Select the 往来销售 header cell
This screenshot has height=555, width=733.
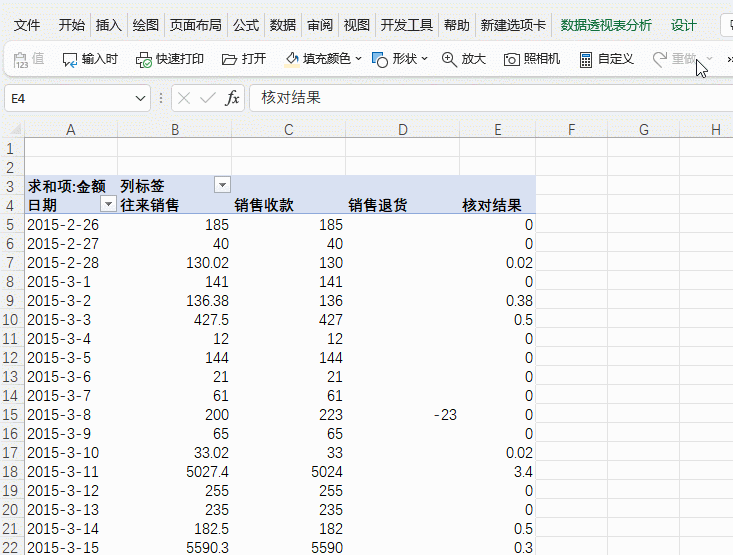point(174,205)
